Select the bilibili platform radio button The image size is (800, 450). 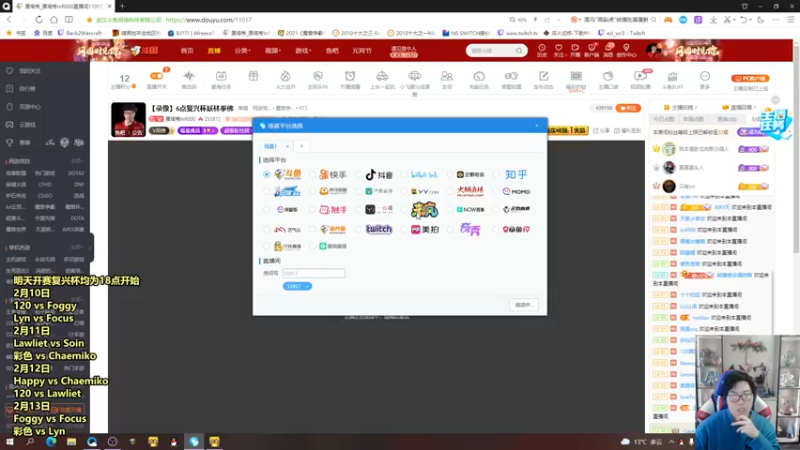404,174
